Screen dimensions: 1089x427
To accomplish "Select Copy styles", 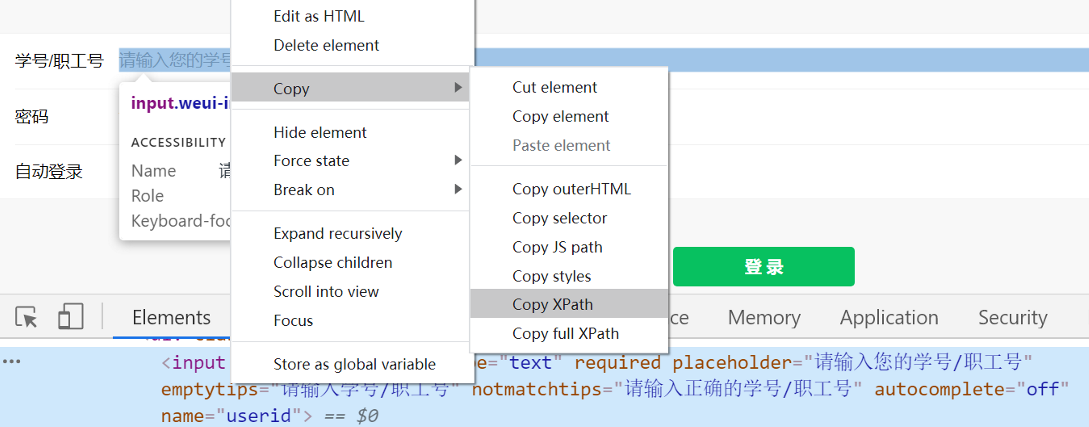I will pyautogui.click(x=551, y=276).
